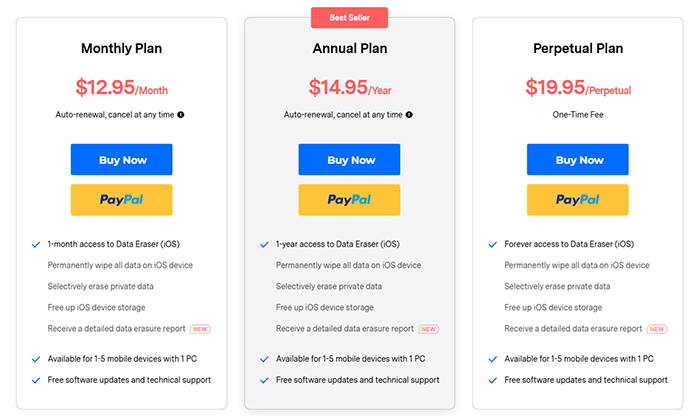Select the Perpetual Plan heading
700x417 pixels.
tap(578, 48)
